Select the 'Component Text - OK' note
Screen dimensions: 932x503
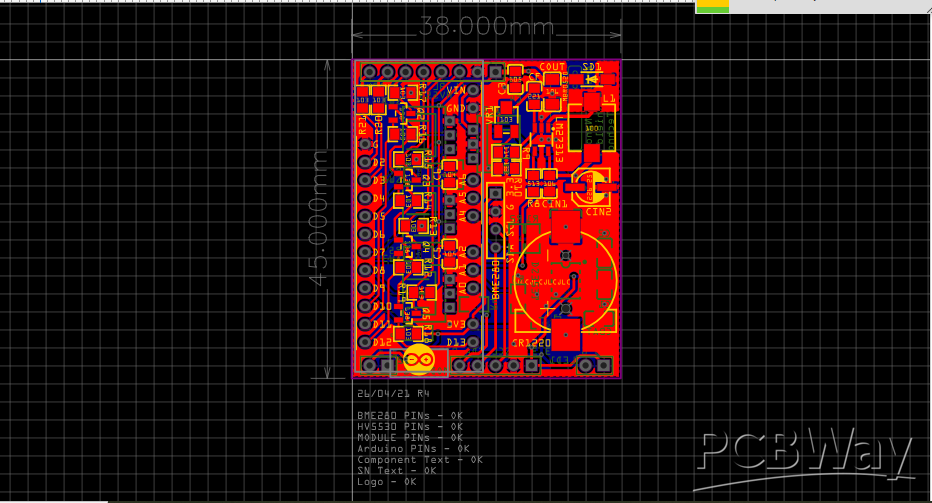[420, 460]
